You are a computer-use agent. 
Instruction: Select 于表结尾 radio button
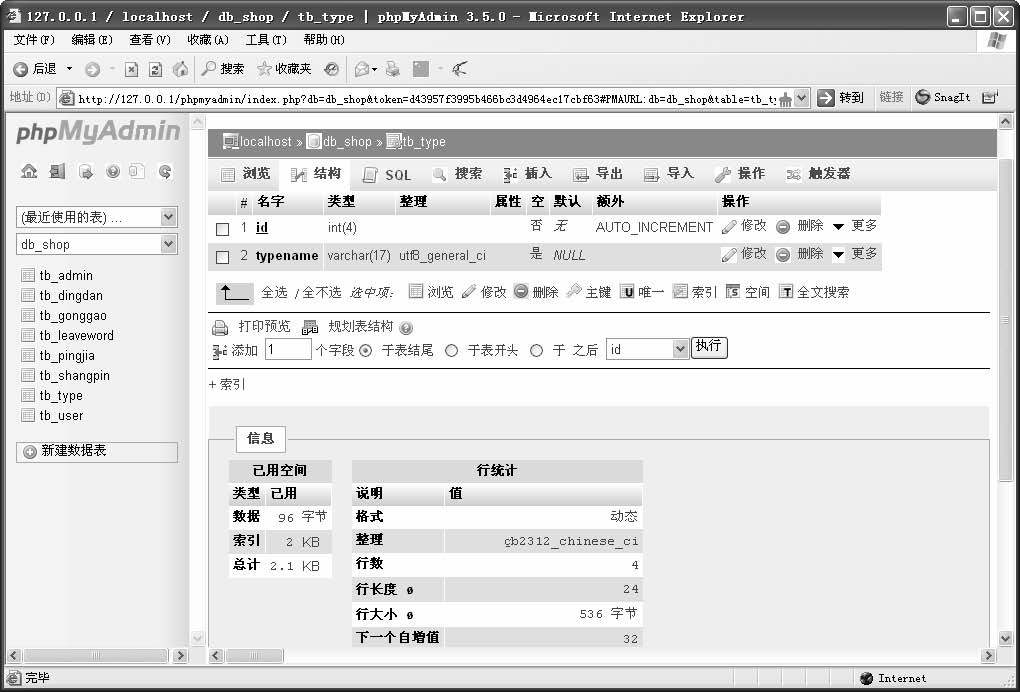click(x=366, y=351)
